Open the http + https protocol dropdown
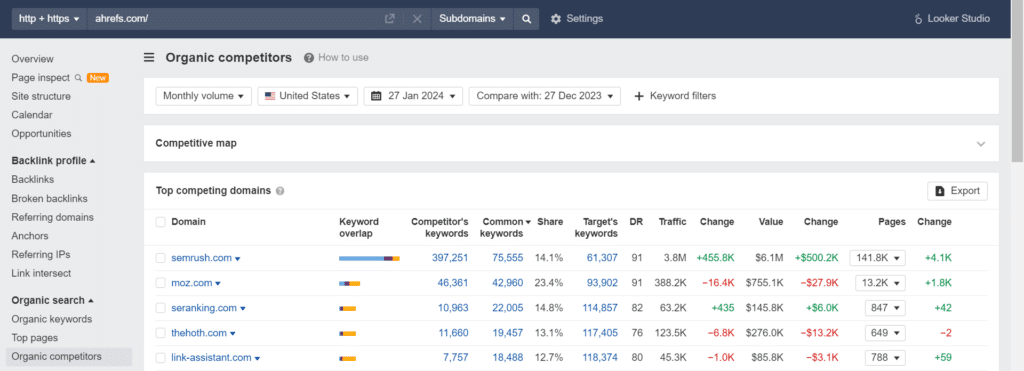This screenshot has height=371, width=1024. point(50,19)
